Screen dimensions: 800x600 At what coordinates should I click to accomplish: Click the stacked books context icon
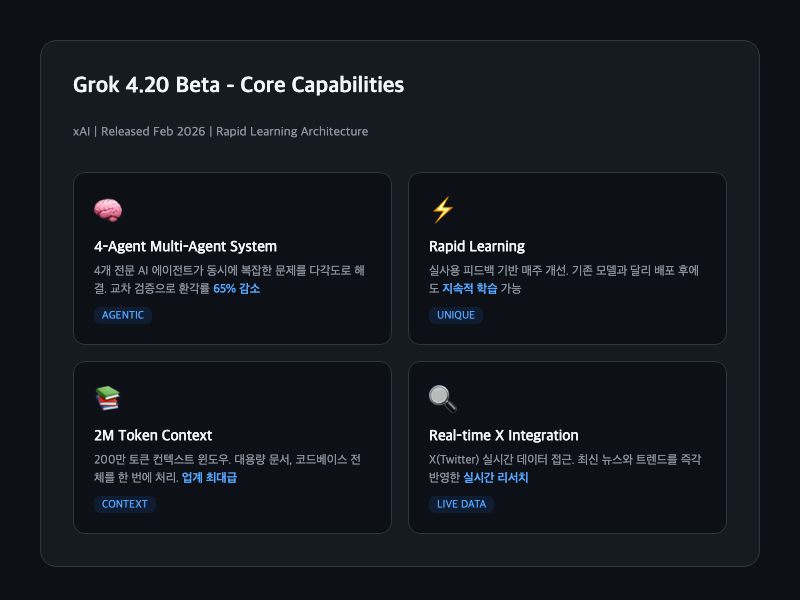(107, 399)
